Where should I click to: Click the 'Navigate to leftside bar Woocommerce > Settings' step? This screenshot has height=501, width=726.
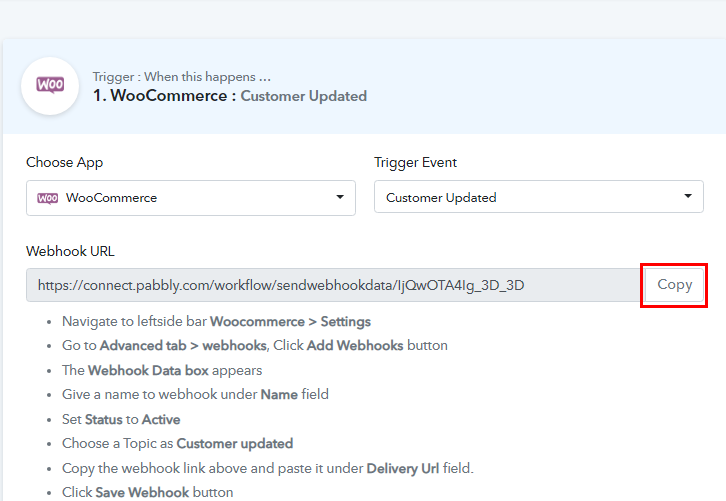(216, 321)
